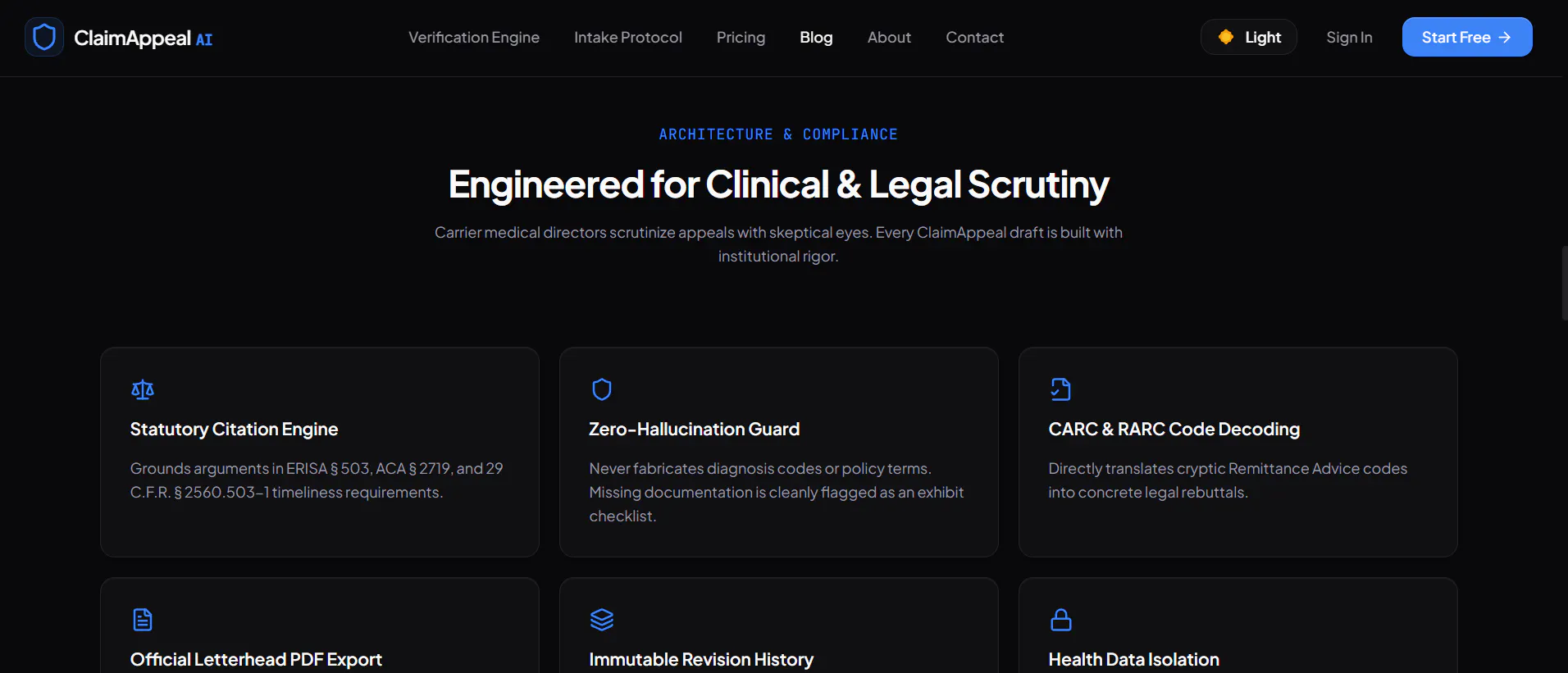This screenshot has height=673, width=1568.
Task: Click the shield icon on Zero-Hallucination Guard
Action: pos(602,389)
